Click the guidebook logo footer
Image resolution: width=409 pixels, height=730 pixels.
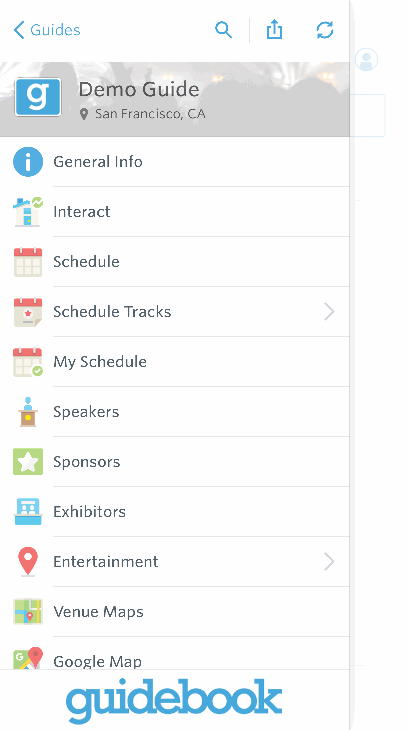[x=174, y=701]
